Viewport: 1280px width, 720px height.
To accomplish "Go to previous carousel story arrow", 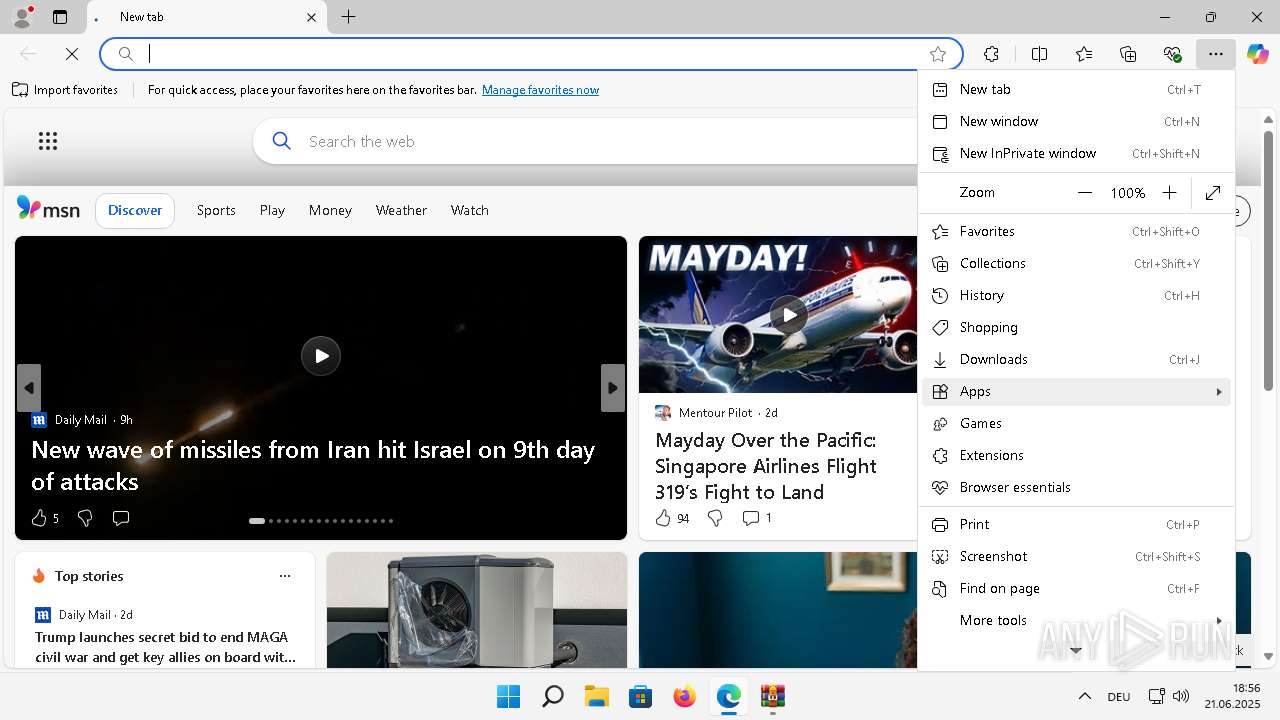I will tap(29, 388).
